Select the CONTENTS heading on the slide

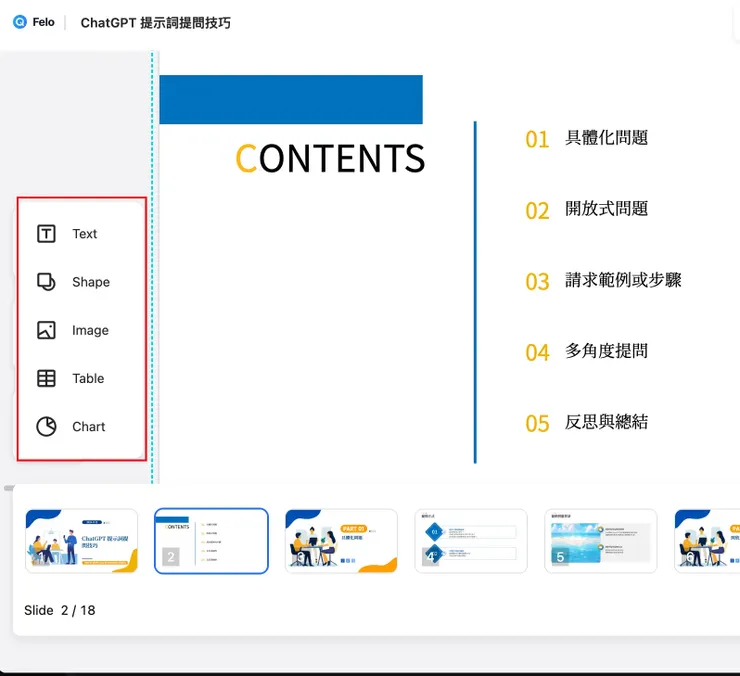tap(330, 158)
